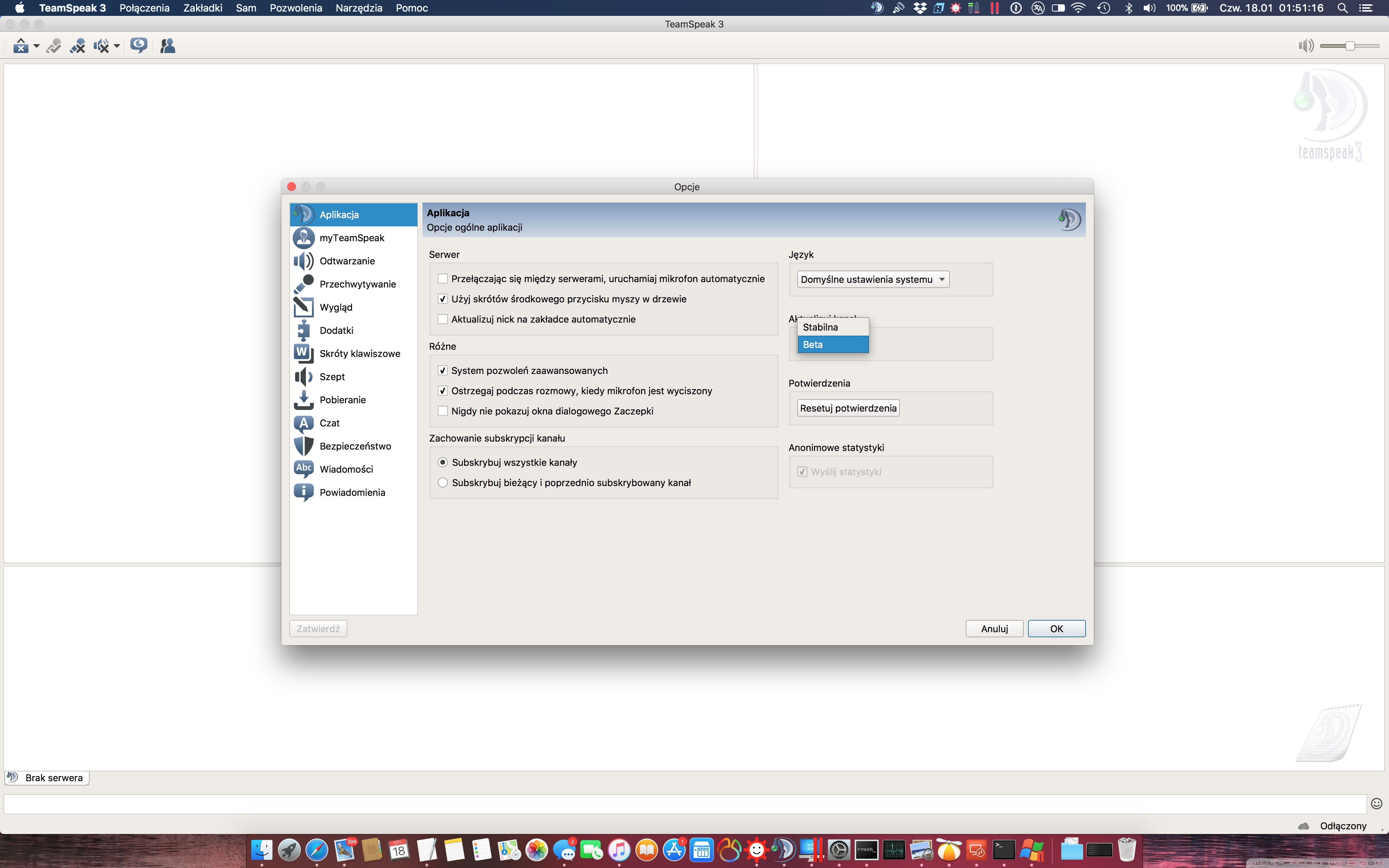Screen dimensions: 1389x868
Task: Open System Preferences from the Dock
Action: point(838,850)
